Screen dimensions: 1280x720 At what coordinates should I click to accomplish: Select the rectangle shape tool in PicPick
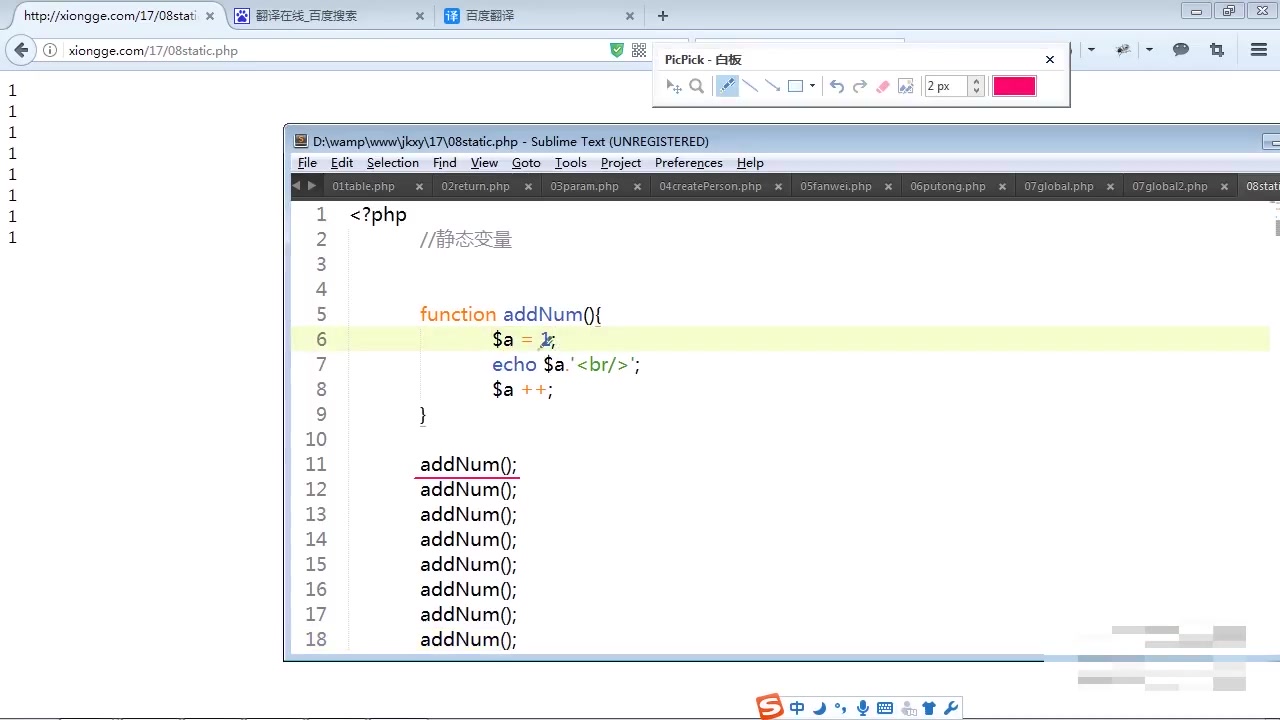tap(795, 86)
